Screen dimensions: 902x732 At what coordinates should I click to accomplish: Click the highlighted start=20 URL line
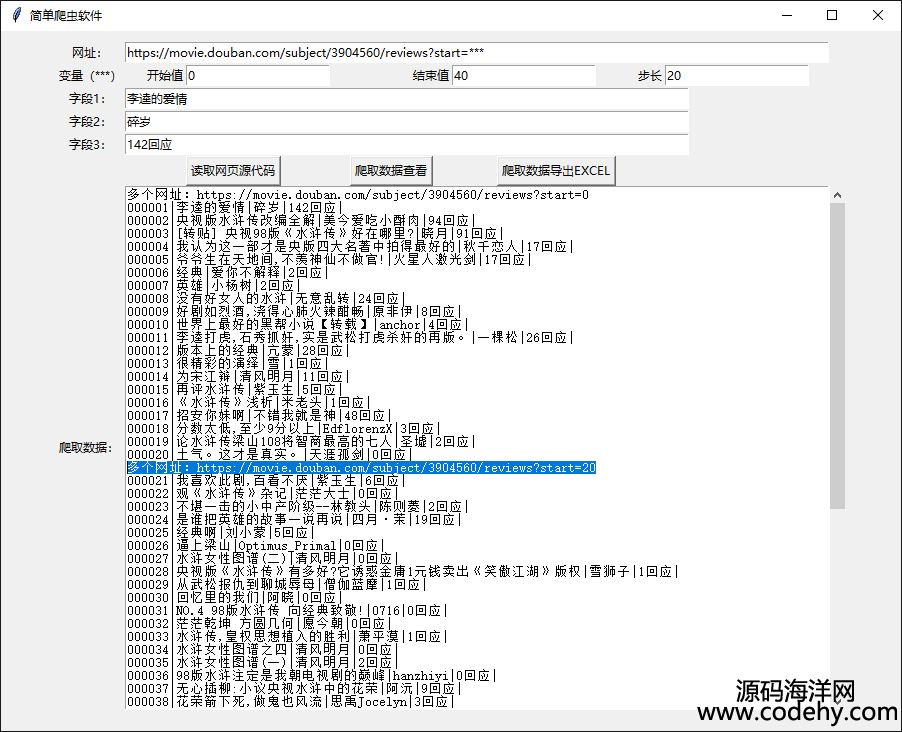point(361,468)
